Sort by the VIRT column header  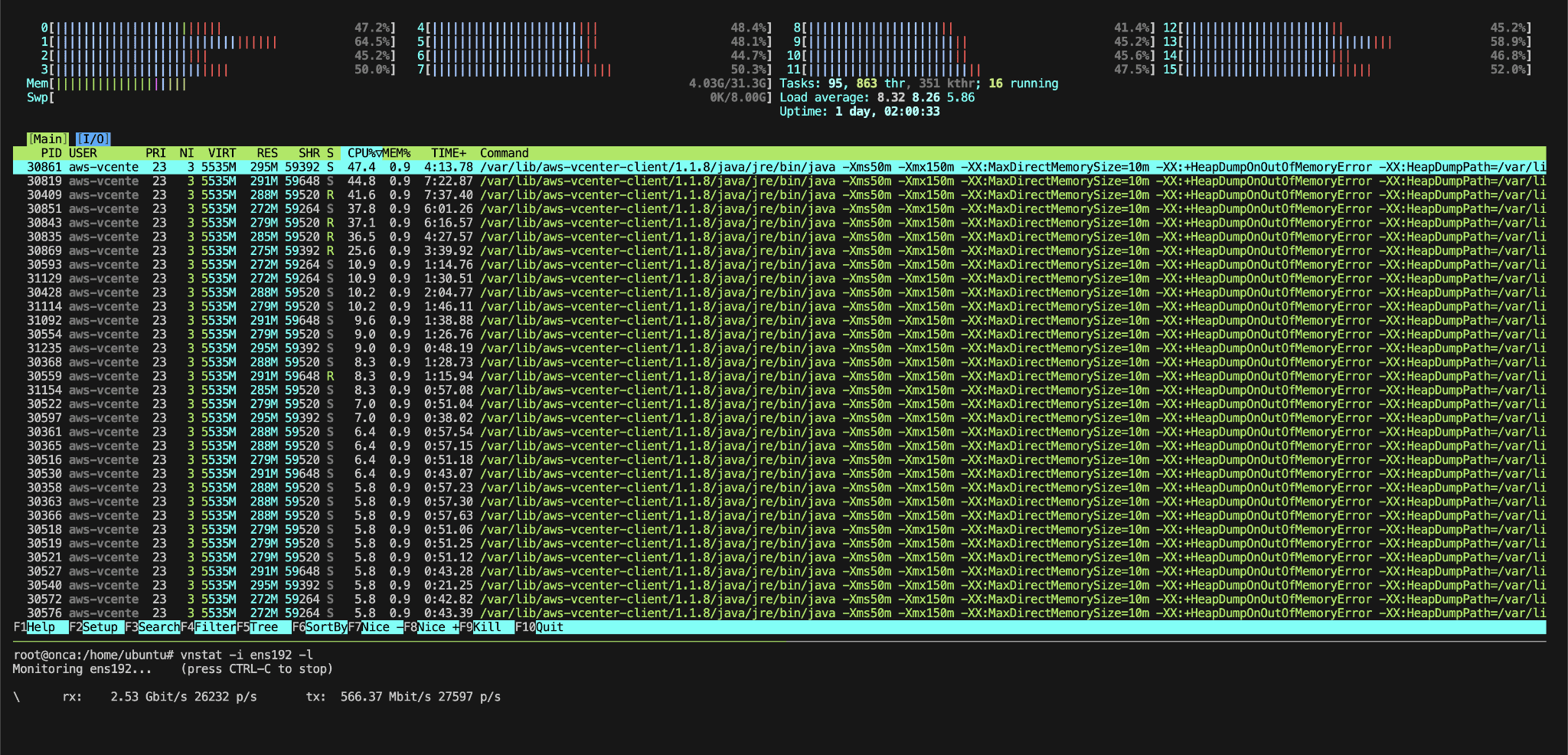[222, 153]
